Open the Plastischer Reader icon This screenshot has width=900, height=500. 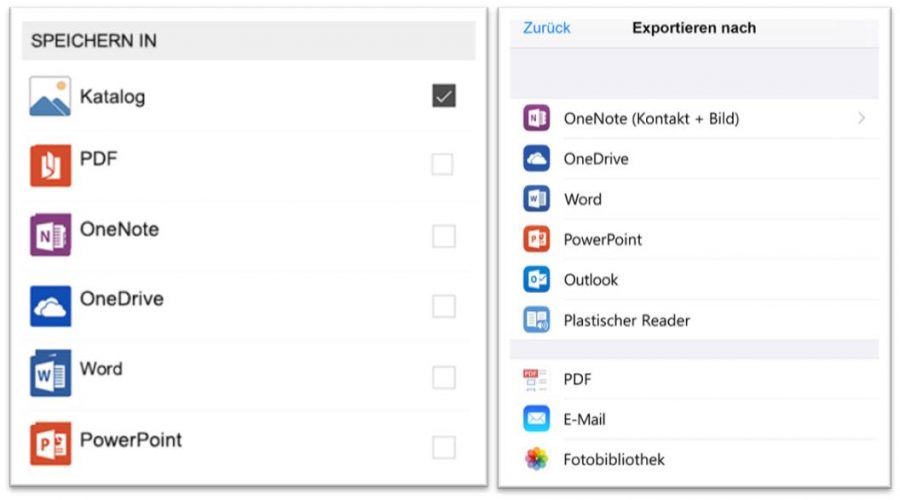point(536,320)
